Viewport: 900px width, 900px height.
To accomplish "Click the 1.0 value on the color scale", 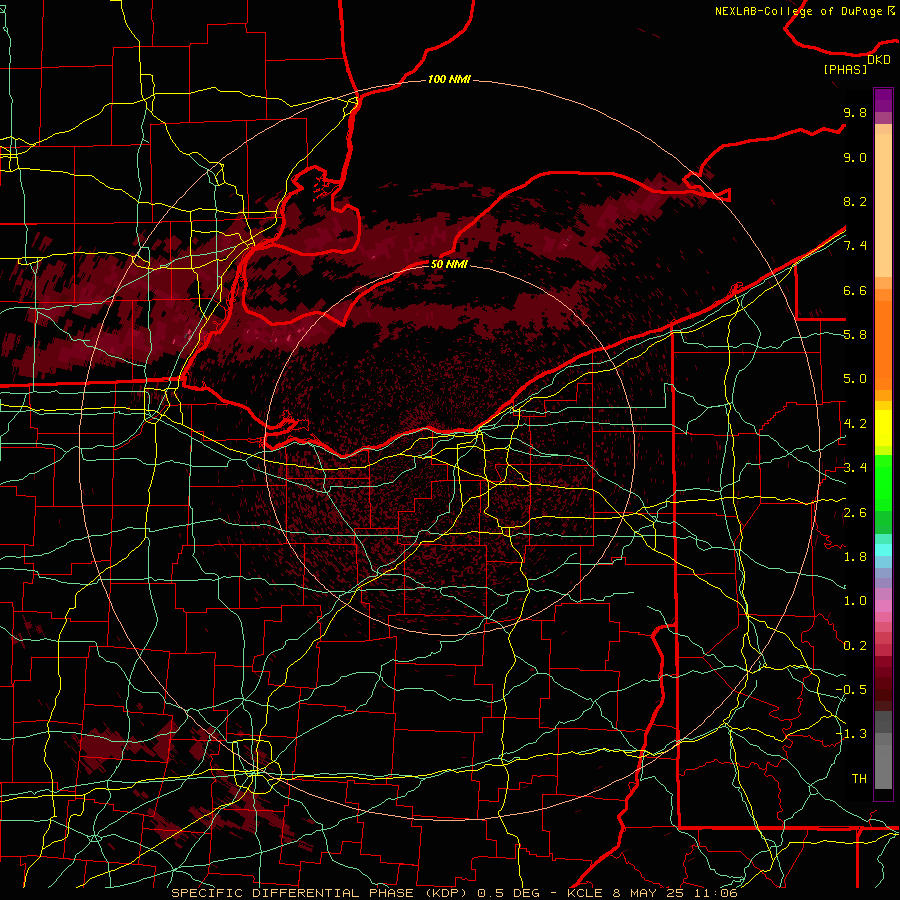I will pos(855,601).
